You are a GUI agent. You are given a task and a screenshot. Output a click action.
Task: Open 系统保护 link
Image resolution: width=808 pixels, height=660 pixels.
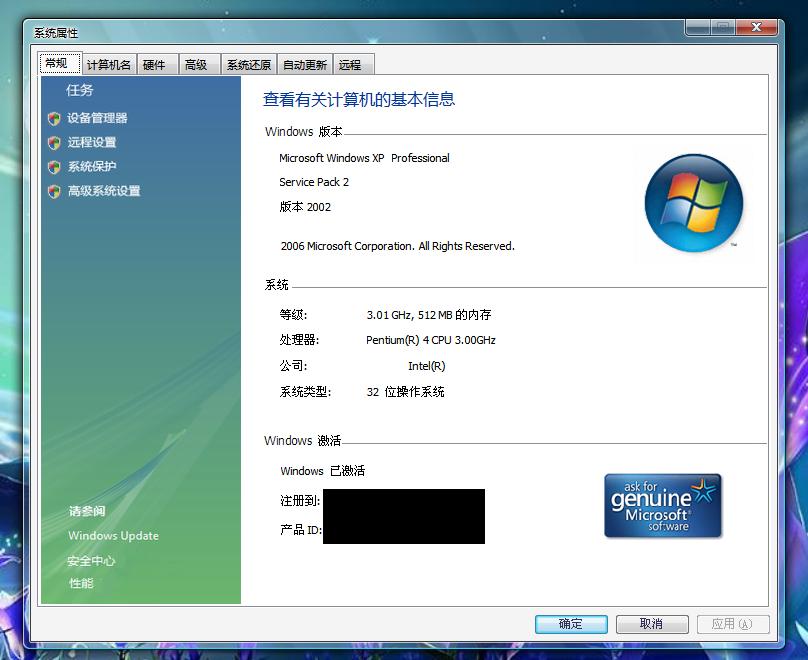pyautogui.click(x=92, y=166)
